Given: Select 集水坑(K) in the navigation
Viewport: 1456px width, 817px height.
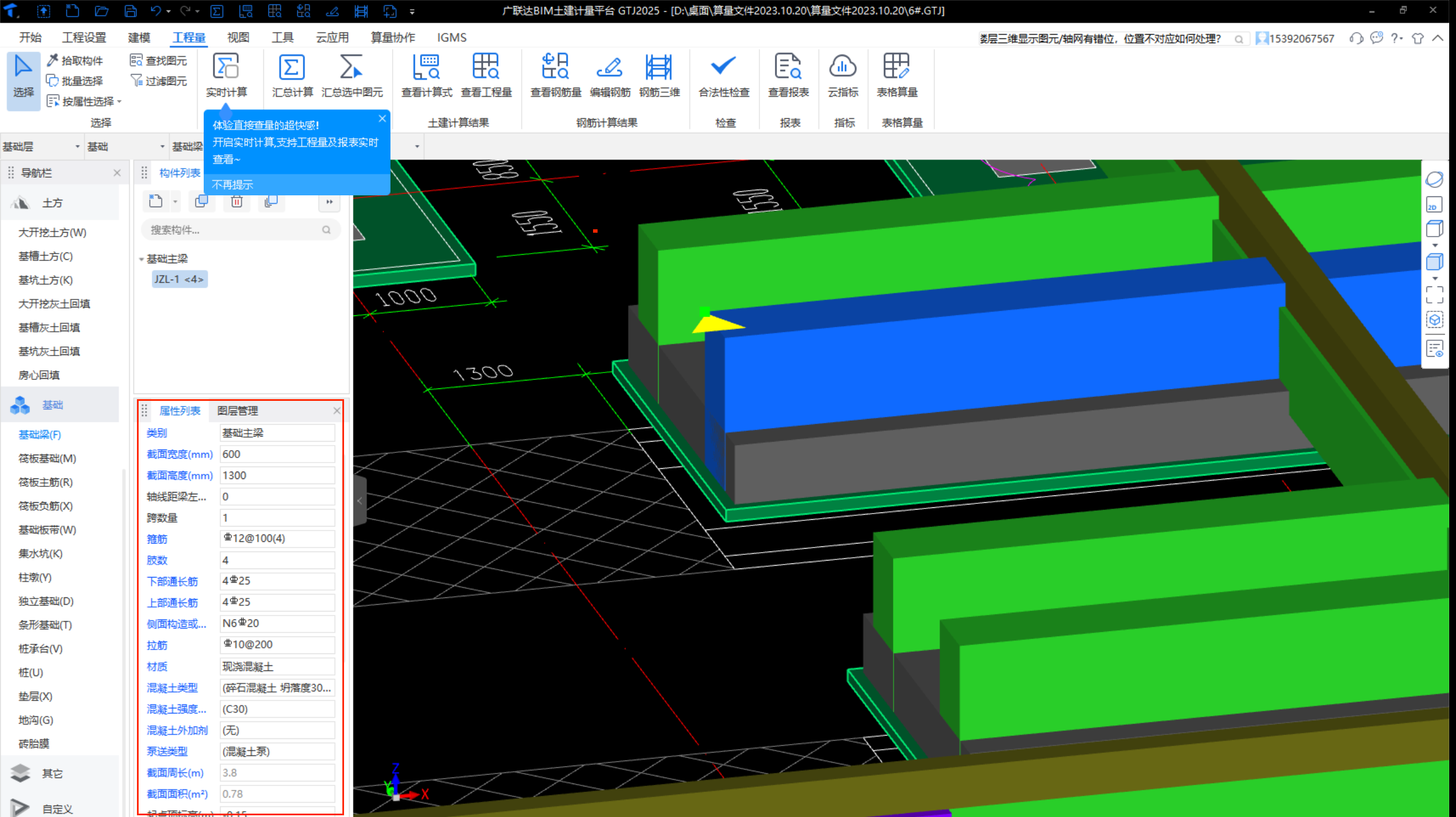Looking at the screenshot, I should click(x=41, y=553).
